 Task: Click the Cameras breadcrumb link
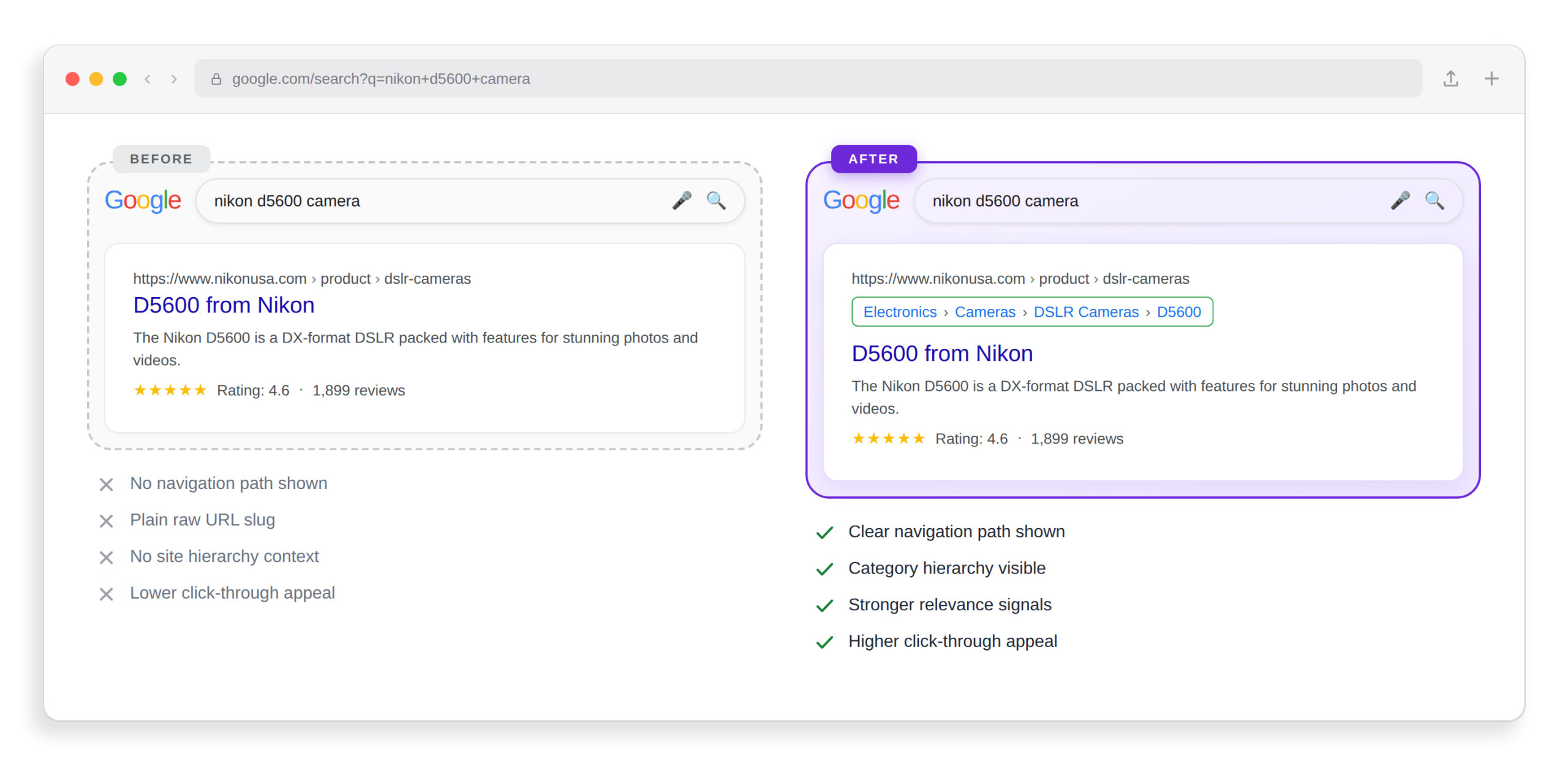(985, 312)
